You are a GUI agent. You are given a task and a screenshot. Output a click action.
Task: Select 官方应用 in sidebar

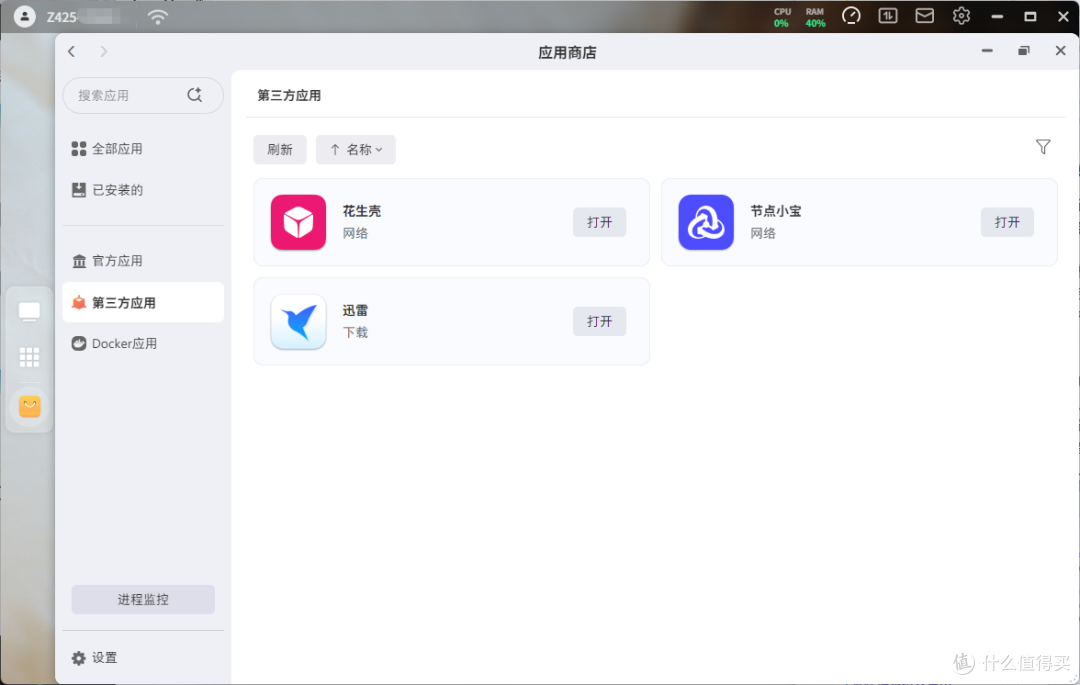(143, 261)
